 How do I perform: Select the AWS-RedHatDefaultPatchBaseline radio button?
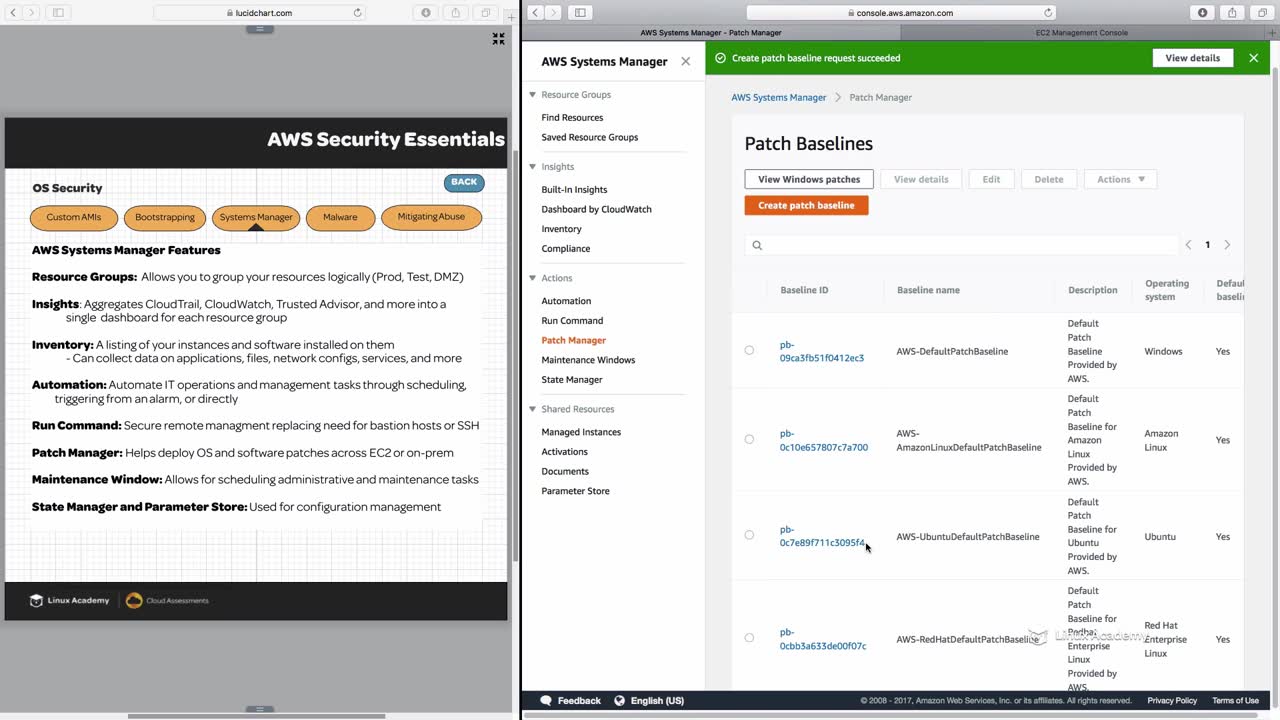[749, 638]
